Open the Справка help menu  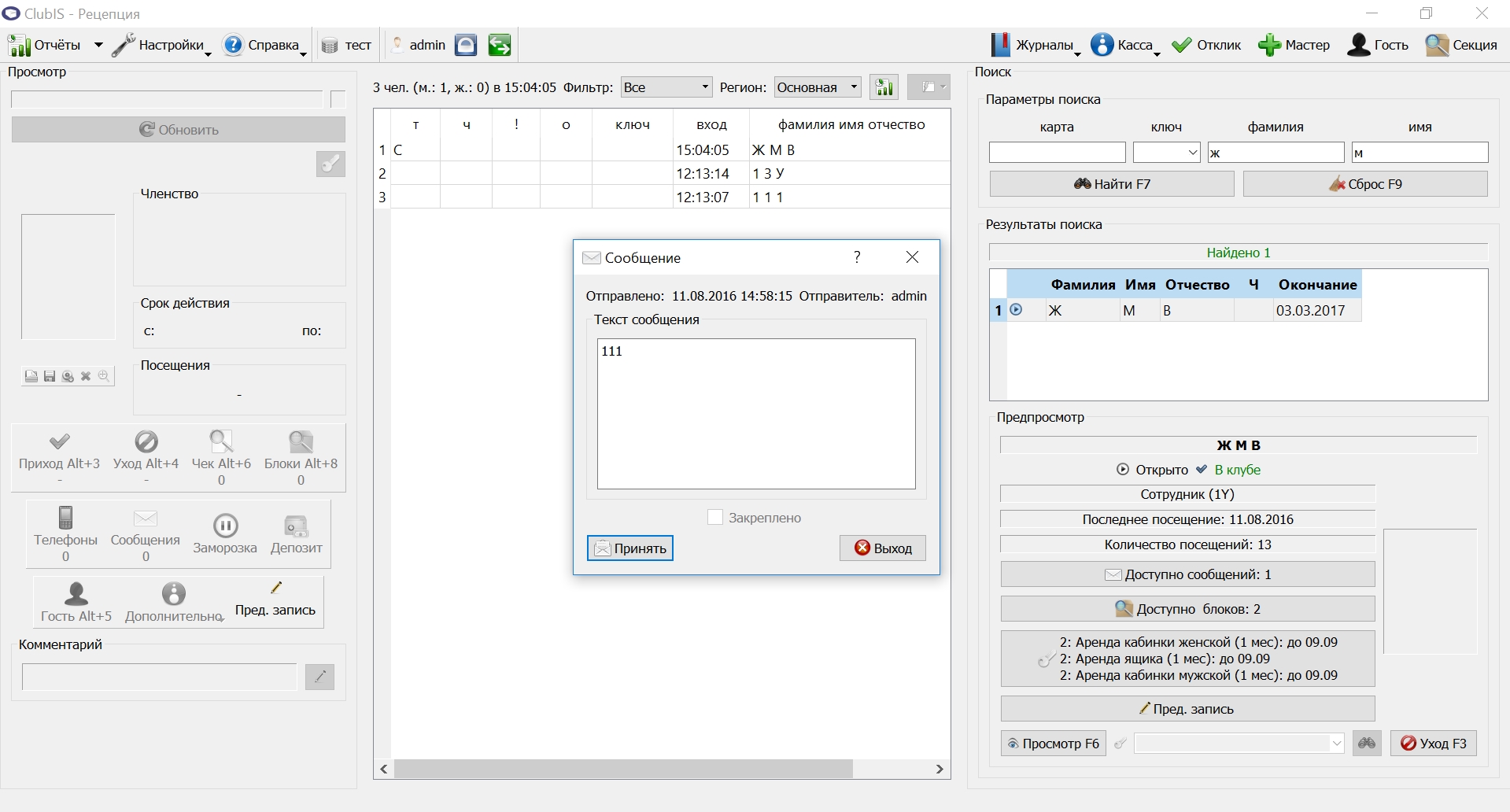point(265,46)
